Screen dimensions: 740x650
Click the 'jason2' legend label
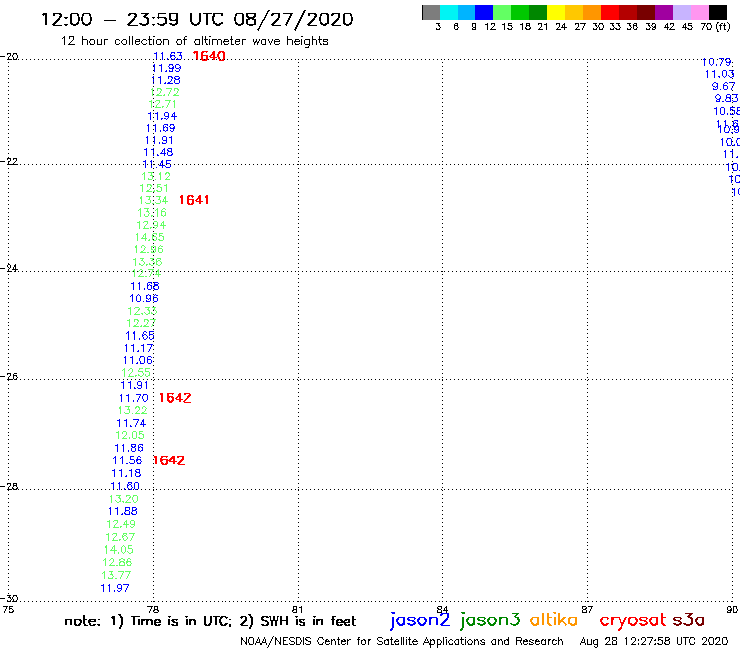pos(420,620)
